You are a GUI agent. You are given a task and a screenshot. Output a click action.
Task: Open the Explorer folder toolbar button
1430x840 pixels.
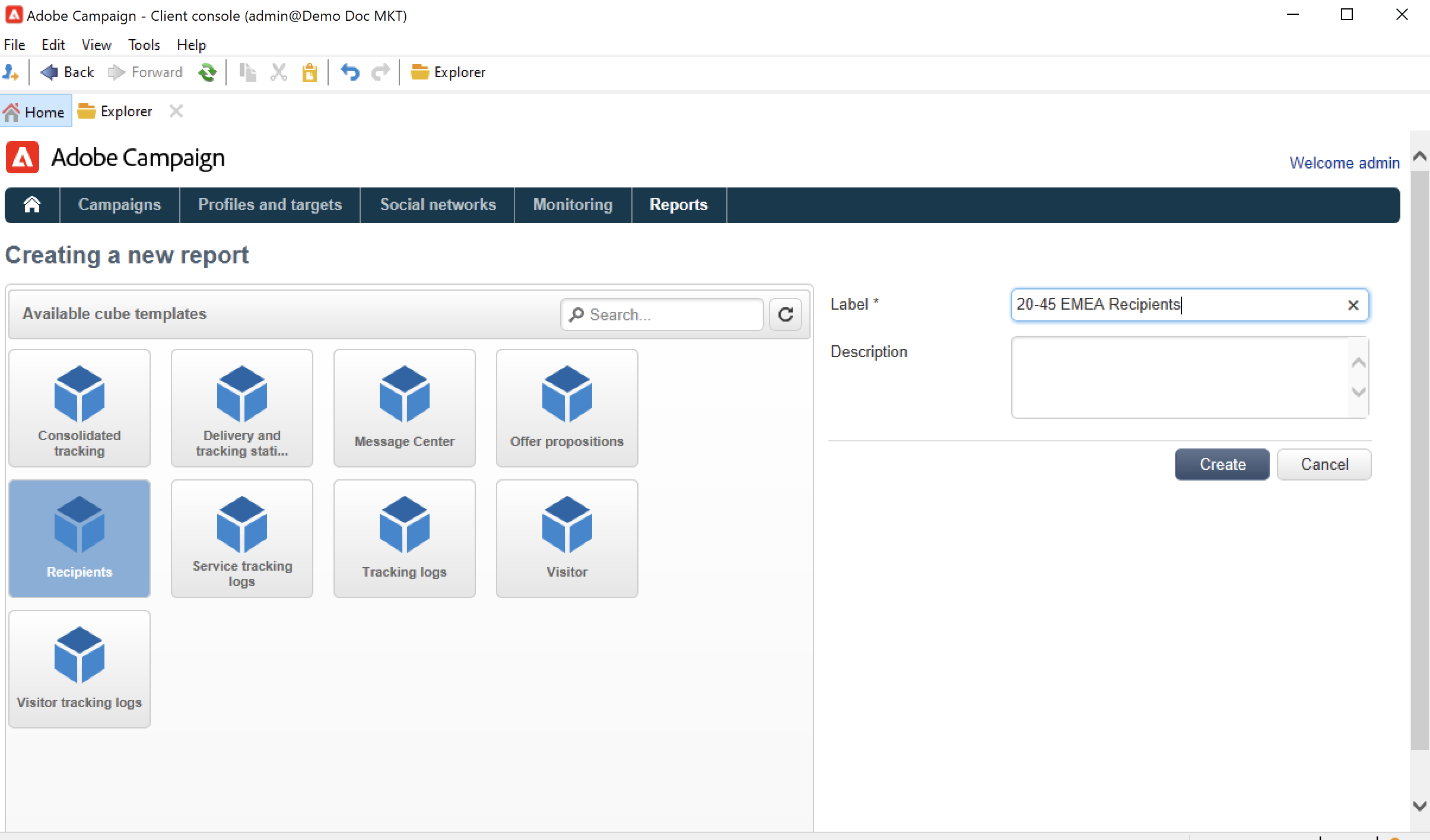click(x=449, y=72)
